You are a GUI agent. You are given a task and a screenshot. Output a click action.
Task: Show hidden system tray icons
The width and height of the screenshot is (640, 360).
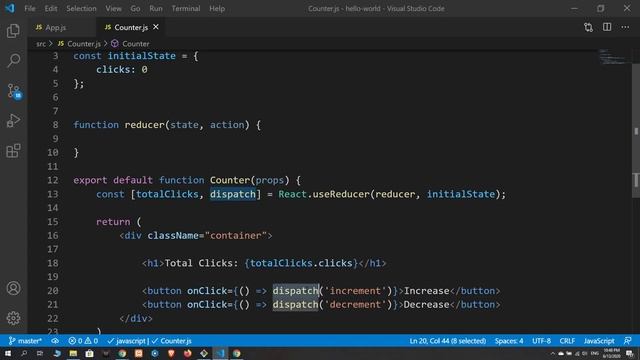pos(553,354)
